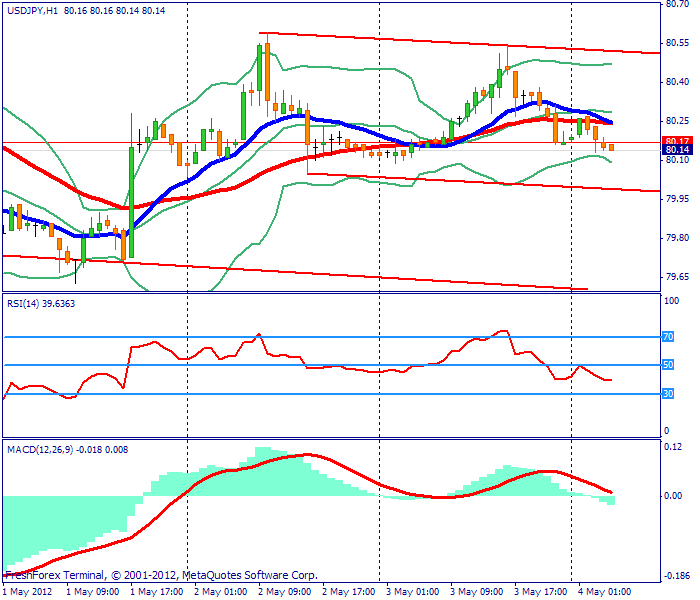The image size is (700, 600).
Task: Click the 1 May 17:00 time label
Action: tap(156, 592)
